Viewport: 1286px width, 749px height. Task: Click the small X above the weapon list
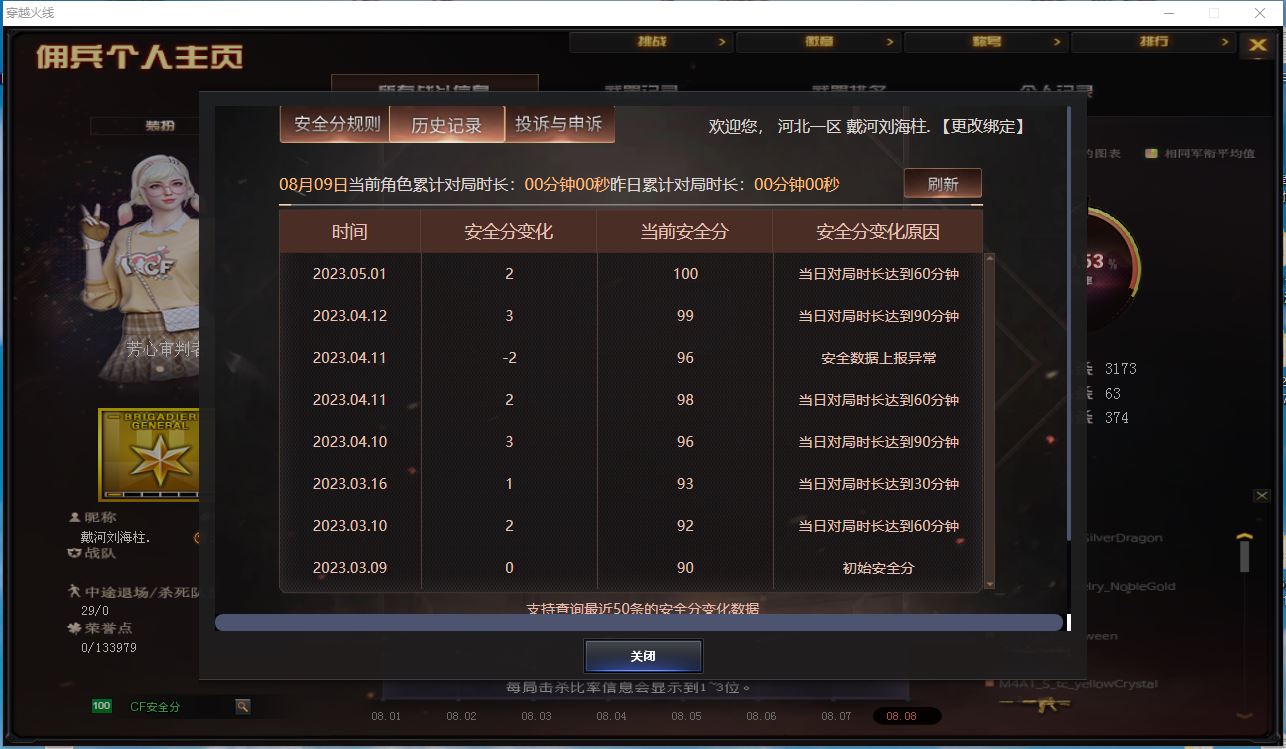click(x=1262, y=496)
